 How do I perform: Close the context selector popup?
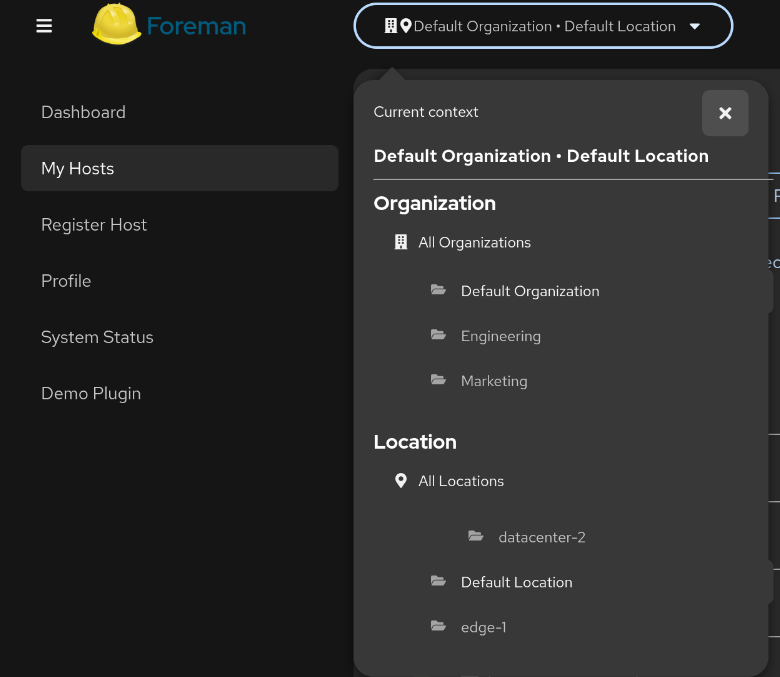(x=725, y=113)
